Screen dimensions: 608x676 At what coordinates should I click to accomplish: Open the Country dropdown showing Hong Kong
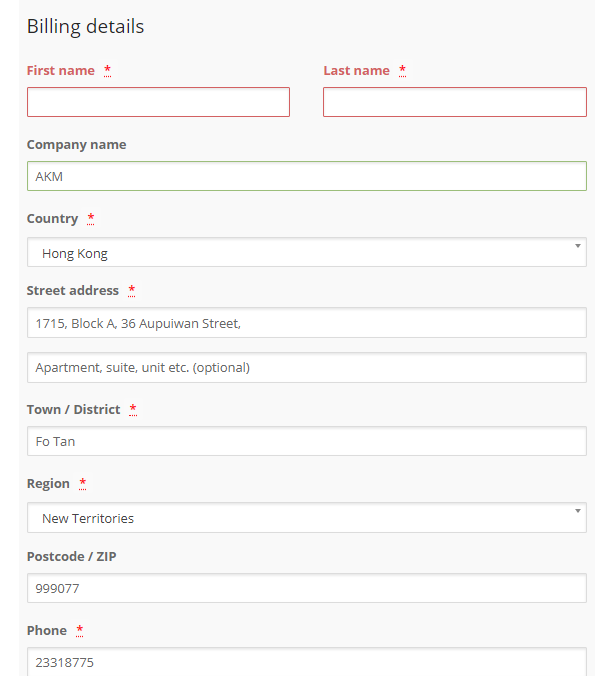click(x=306, y=253)
